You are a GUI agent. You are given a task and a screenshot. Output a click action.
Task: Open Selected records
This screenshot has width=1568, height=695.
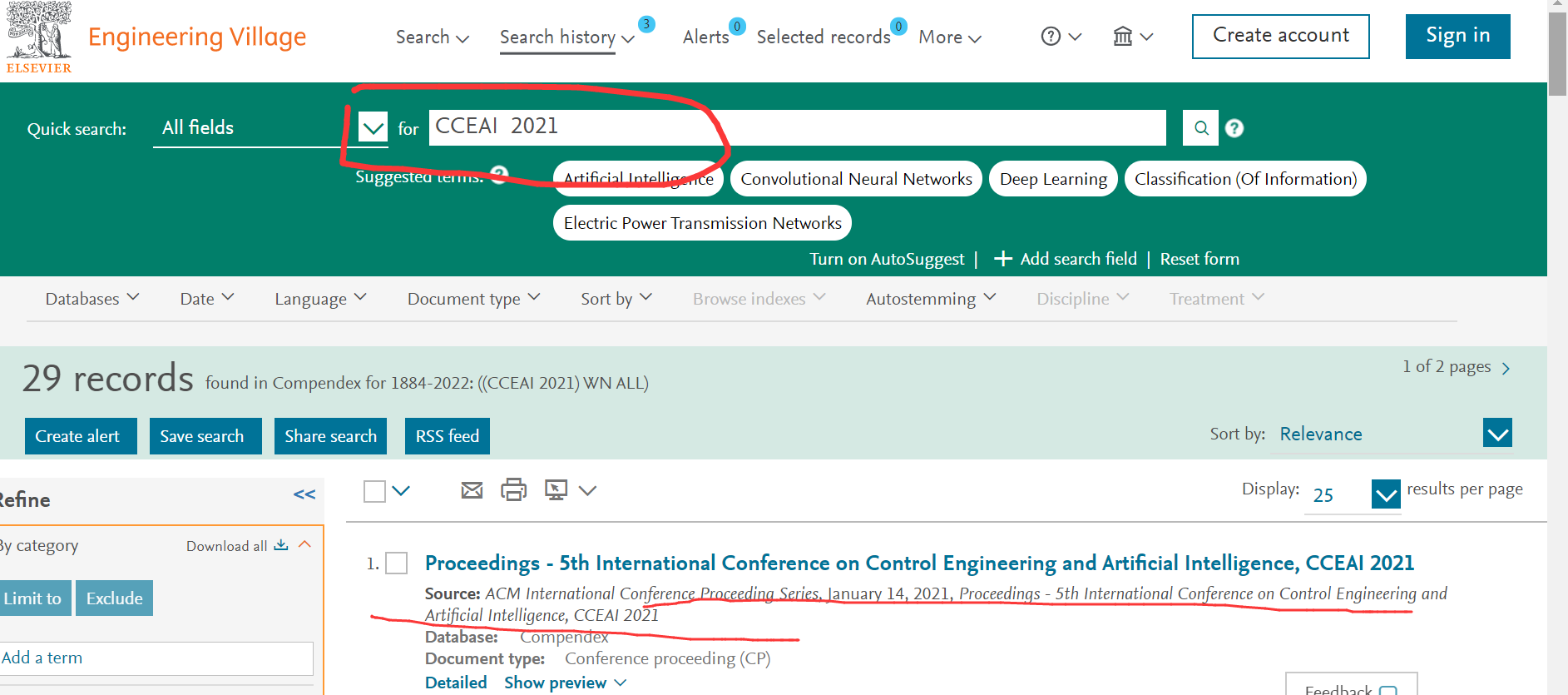(x=824, y=37)
